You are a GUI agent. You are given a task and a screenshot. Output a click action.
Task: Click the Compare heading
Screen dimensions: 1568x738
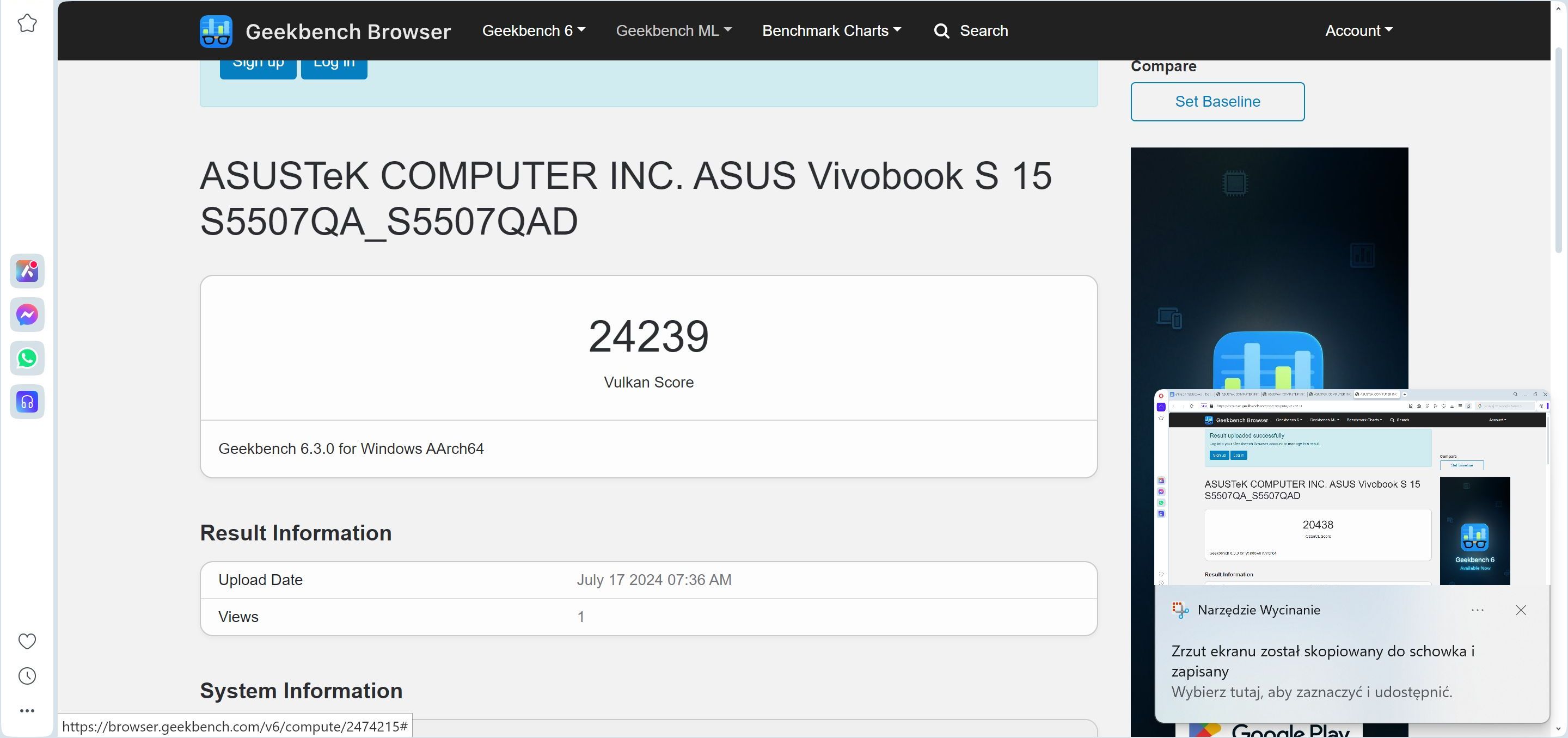pos(1164,66)
